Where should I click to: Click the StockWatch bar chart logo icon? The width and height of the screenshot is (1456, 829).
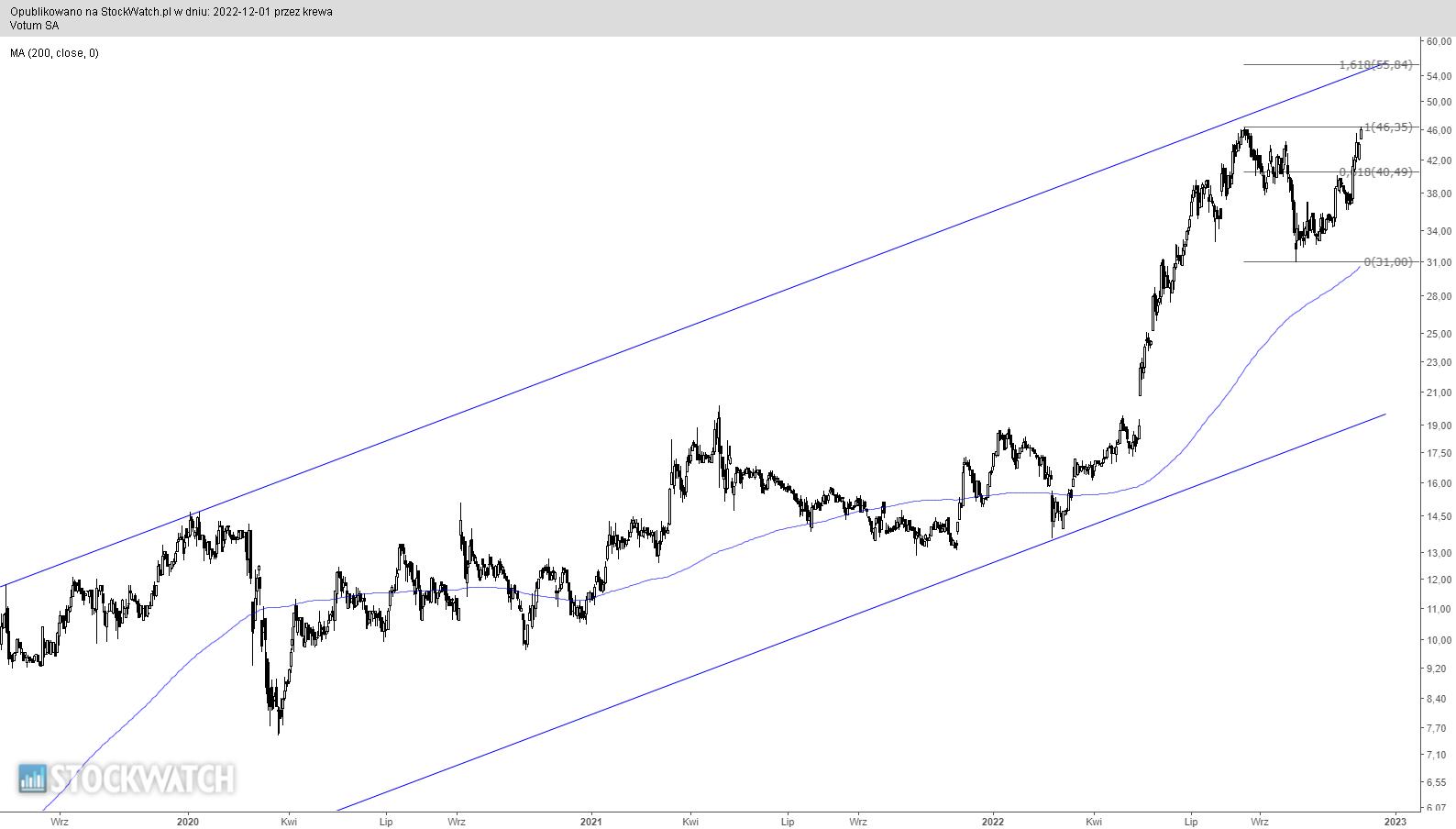32,779
